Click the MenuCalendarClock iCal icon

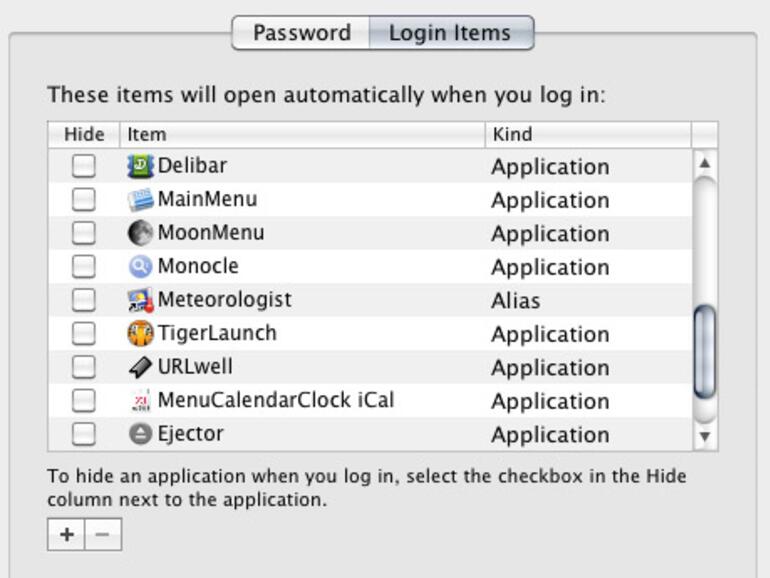[x=141, y=401]
